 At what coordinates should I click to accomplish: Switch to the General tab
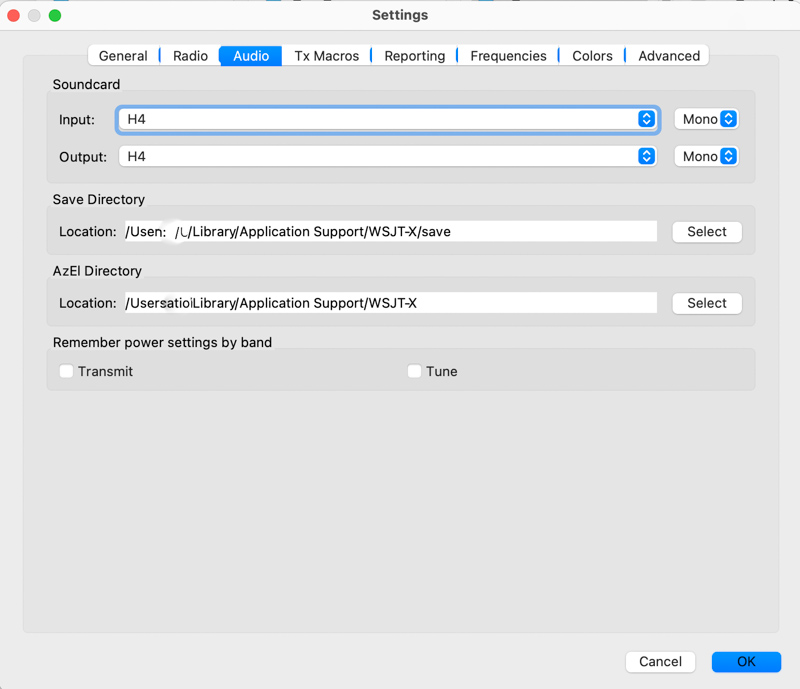coord(123,56)
